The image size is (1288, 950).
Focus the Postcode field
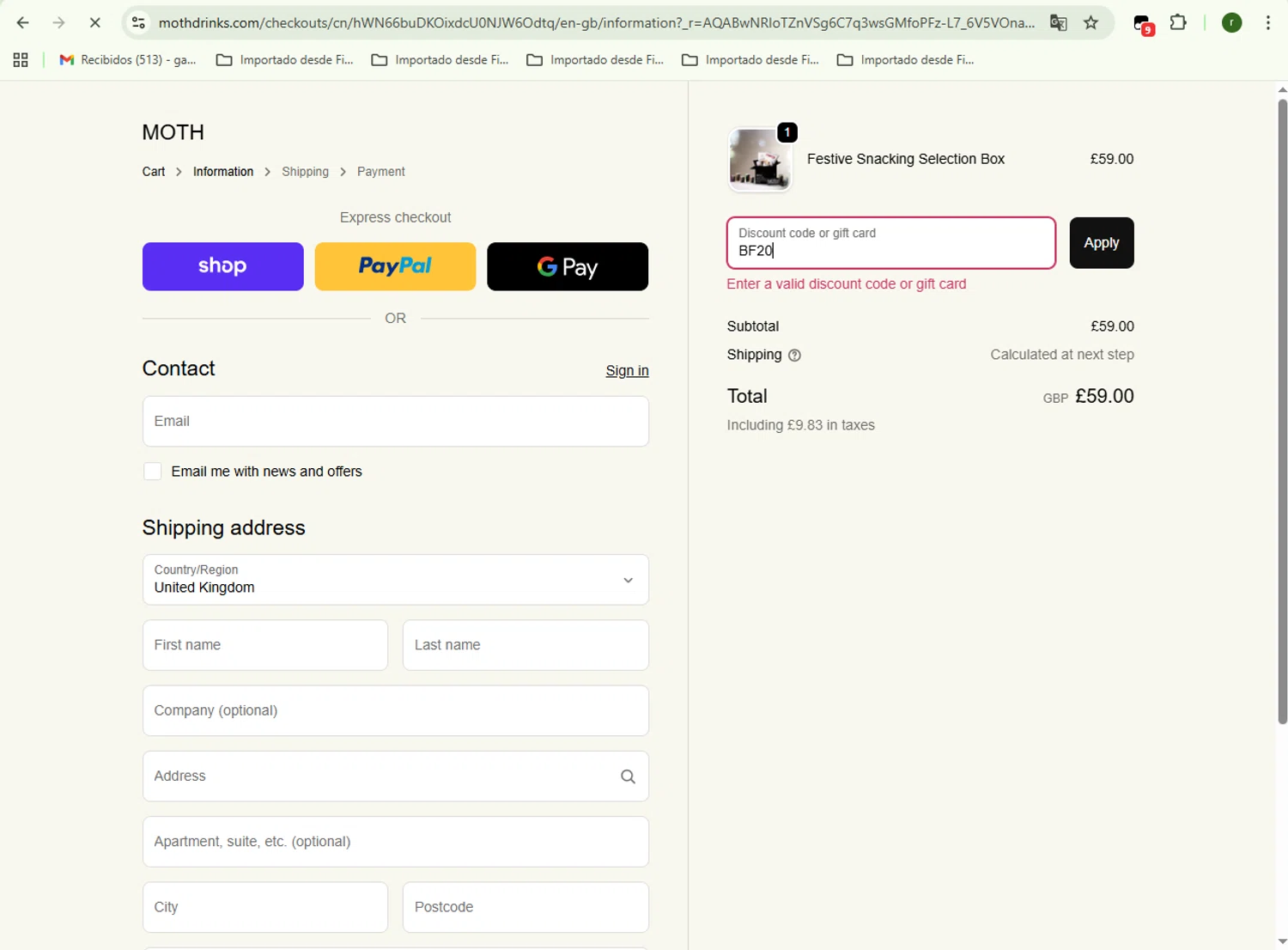(526, 907)
